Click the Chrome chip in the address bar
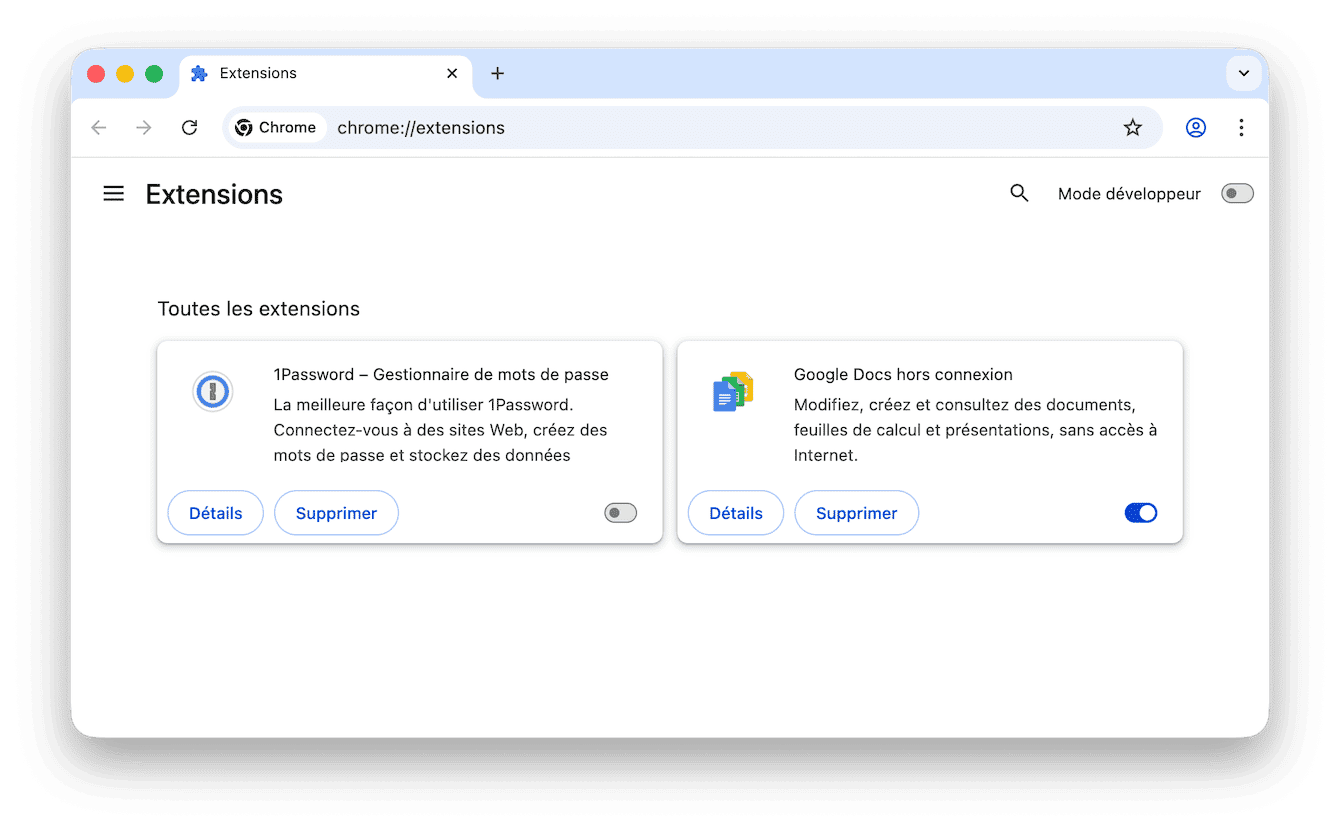1340x831 pixels. (x=276, y=127)
